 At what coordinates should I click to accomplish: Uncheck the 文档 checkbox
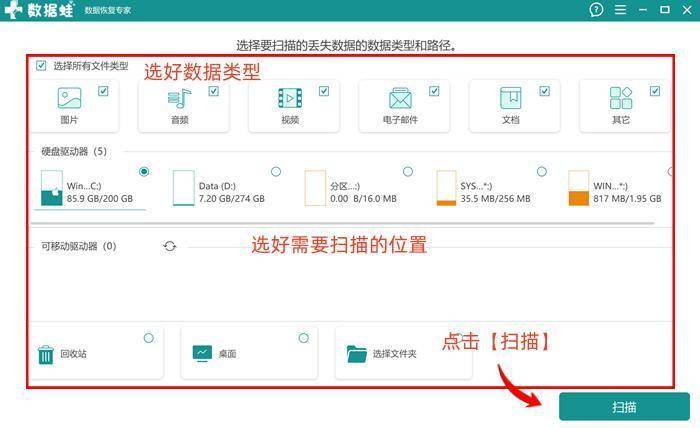(545, 91)
